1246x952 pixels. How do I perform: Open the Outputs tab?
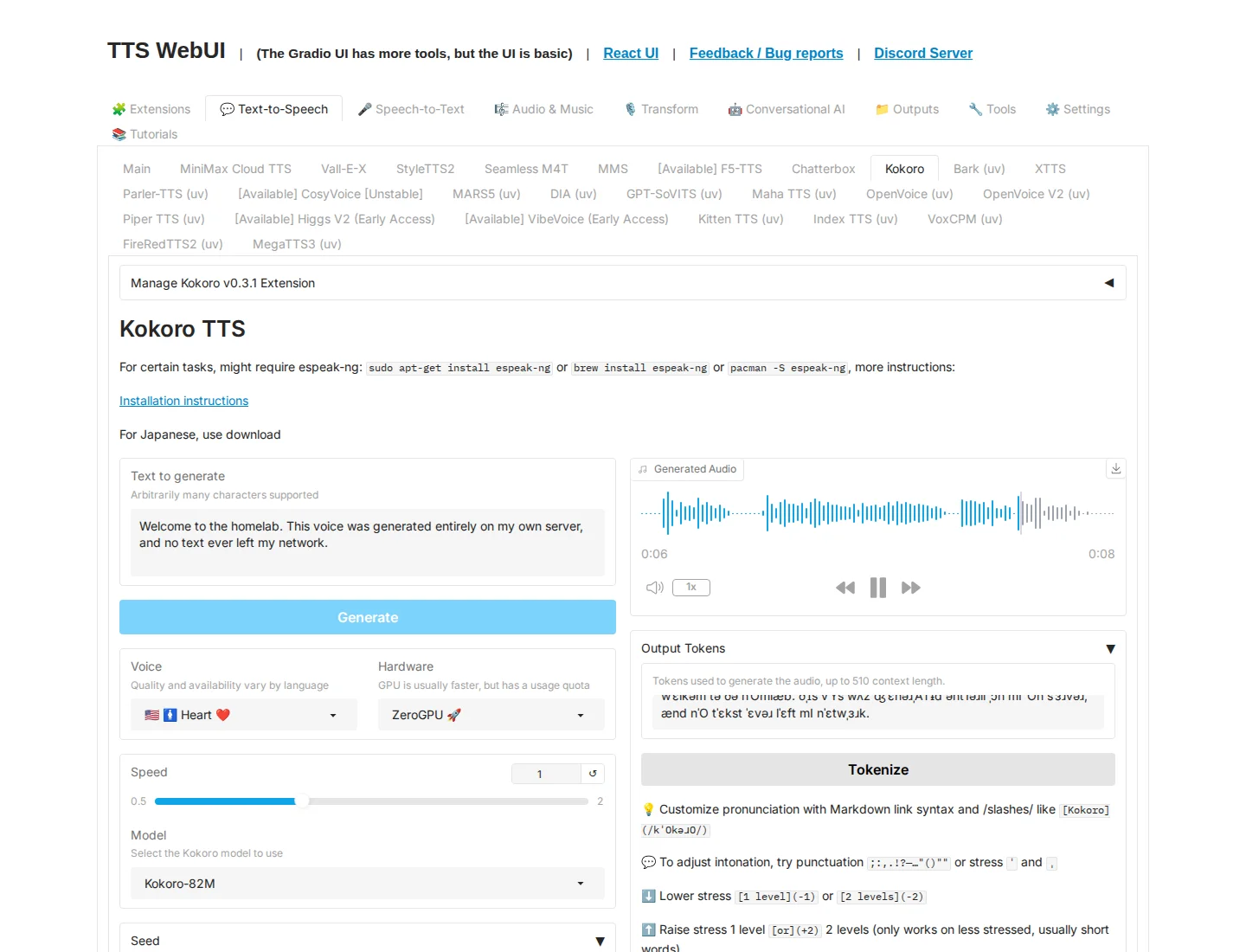pos(907,109)
